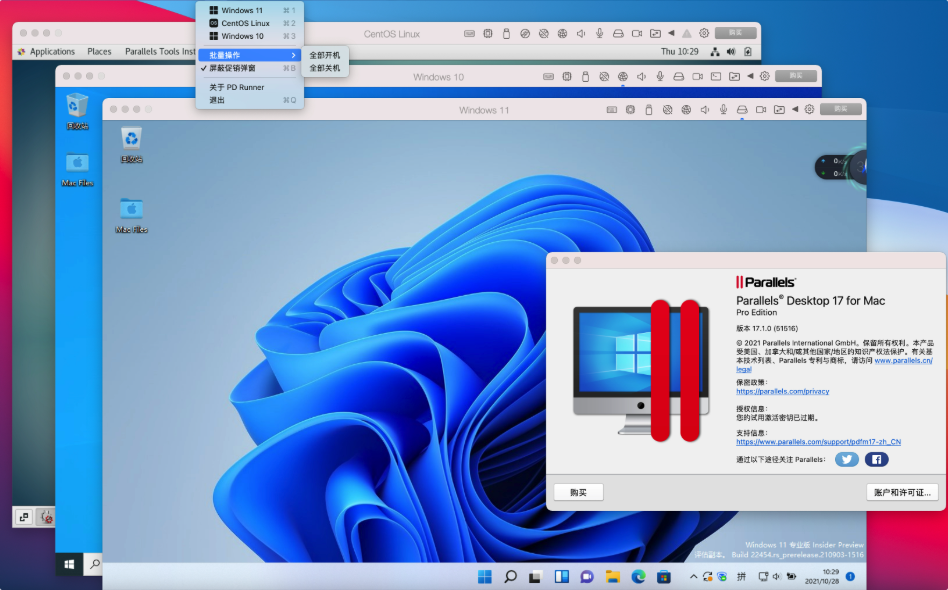Open File Explorer on Windows 11 taskbar
The image size is (948, 590).
tap(613, 577)
